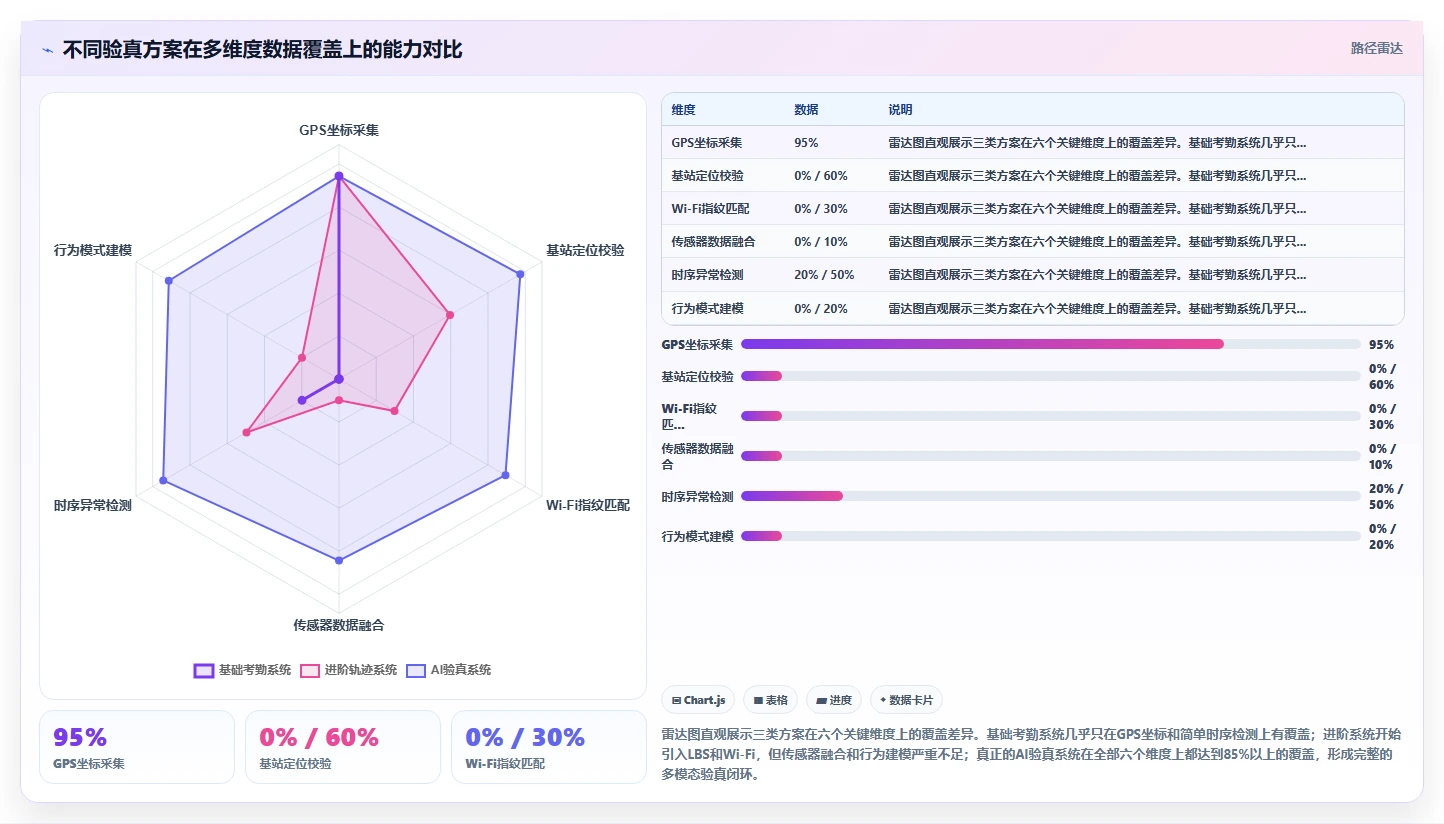Click the 维度 column header
This screenshot has width=1444, height=824.
click(x=684, y=110)
